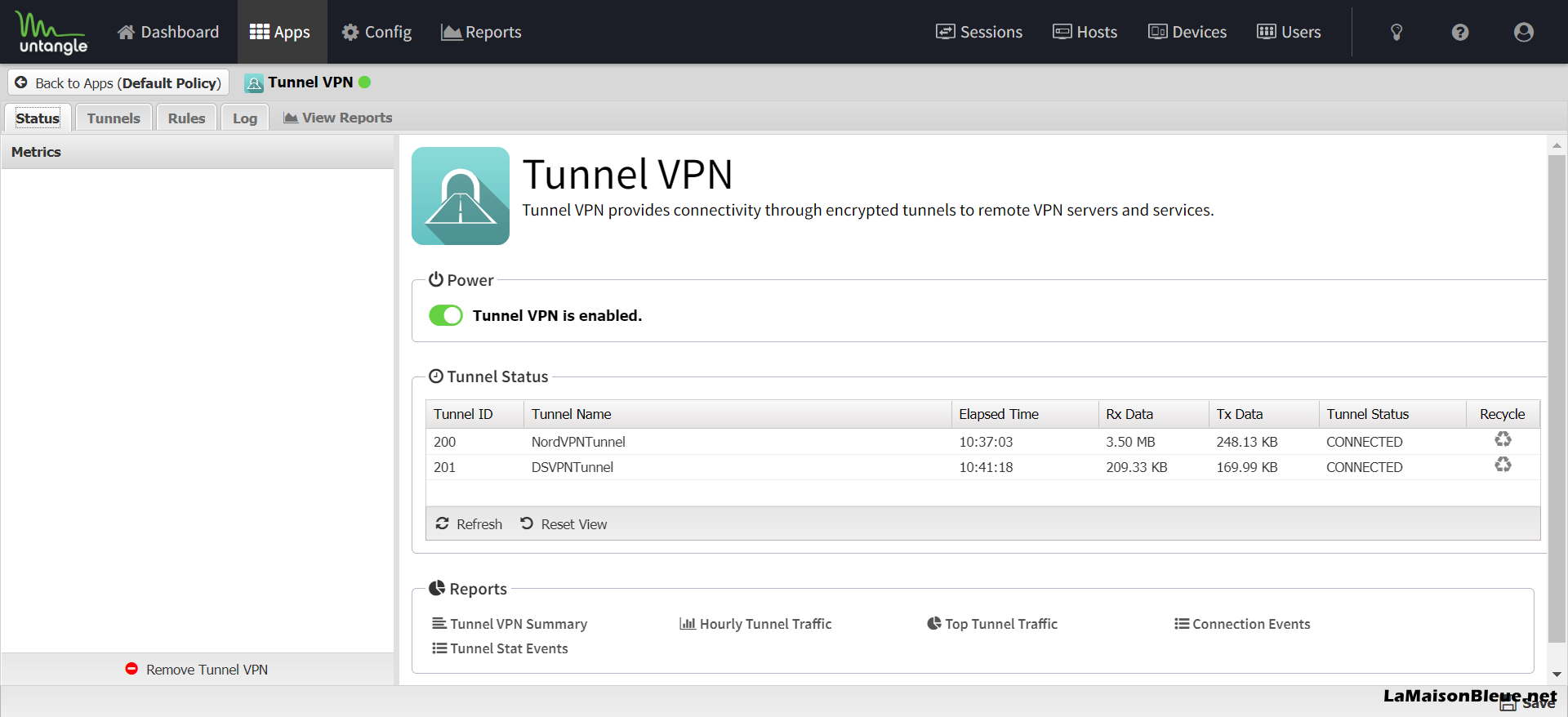Open the help question mark icon
Image resolution: width=1568 pixels, height=717 pixels.
pyautogui.click(x=1460, y=32)
